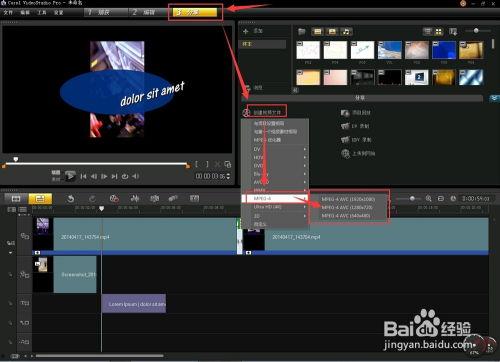Set mark-out with right bracket icon
This screenshot has width=500, height=362.
coord(207,164)
